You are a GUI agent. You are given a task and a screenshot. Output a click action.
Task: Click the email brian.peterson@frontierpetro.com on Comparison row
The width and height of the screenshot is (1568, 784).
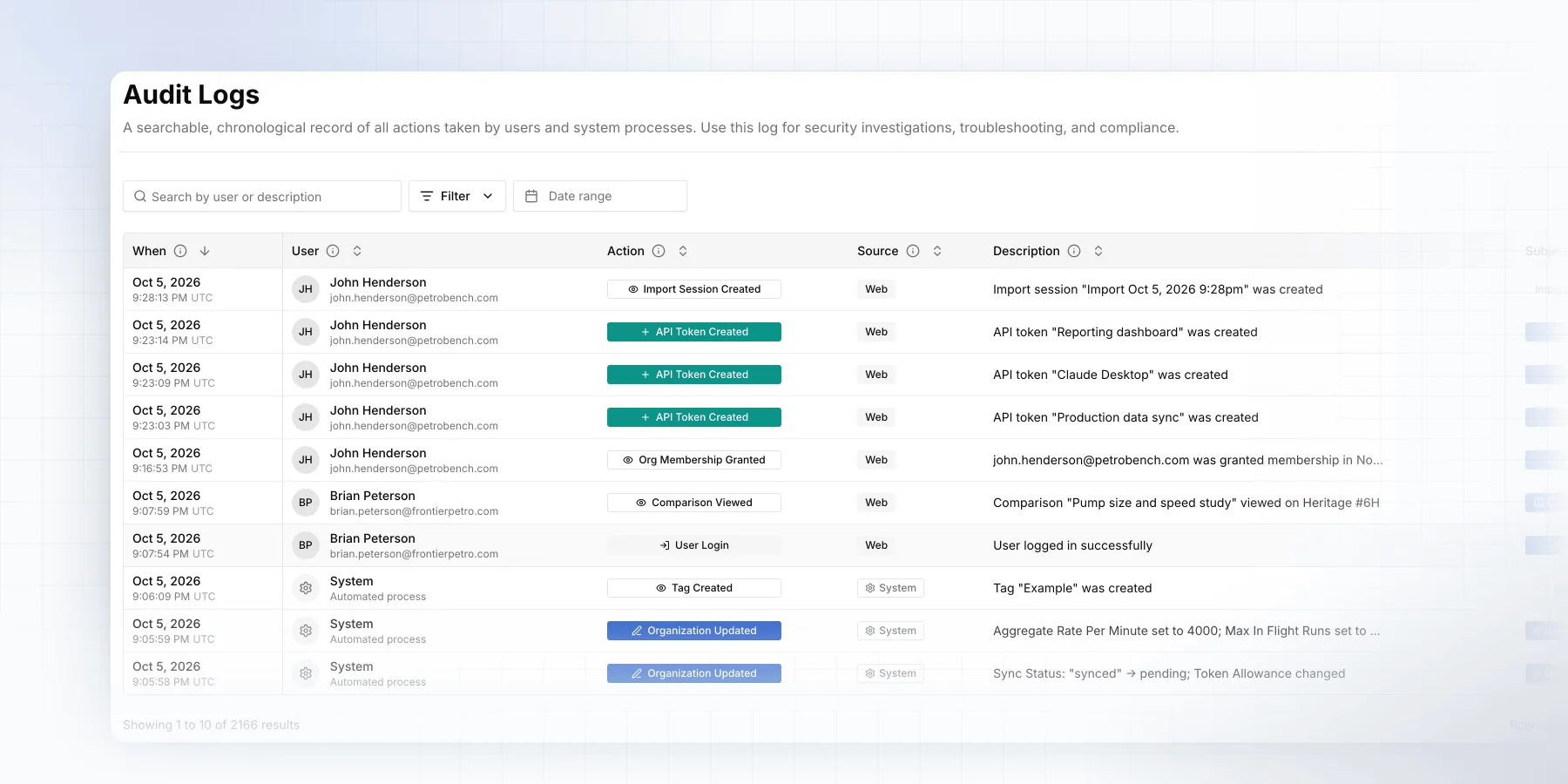click(x=414, y=511)
